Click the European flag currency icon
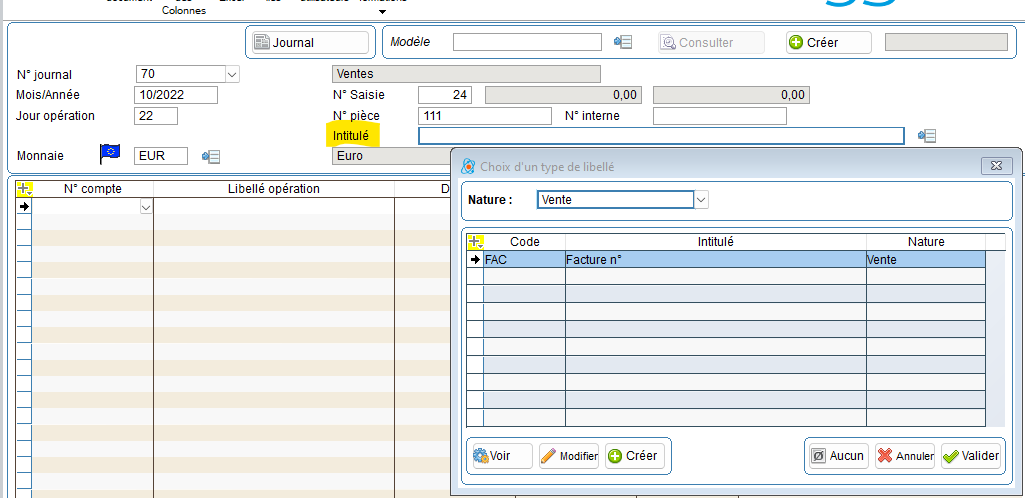Viewport: 1025px width, 498px height. pyautogui.click(x=110, y=154)
